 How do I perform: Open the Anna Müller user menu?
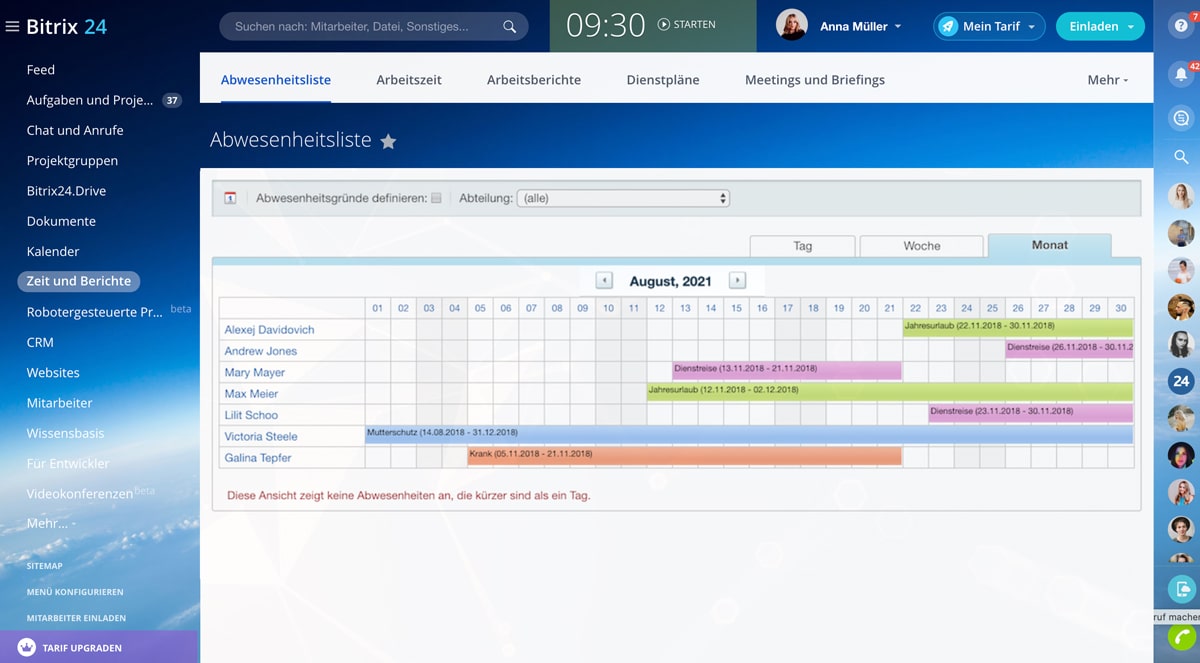tap(859, 27)
